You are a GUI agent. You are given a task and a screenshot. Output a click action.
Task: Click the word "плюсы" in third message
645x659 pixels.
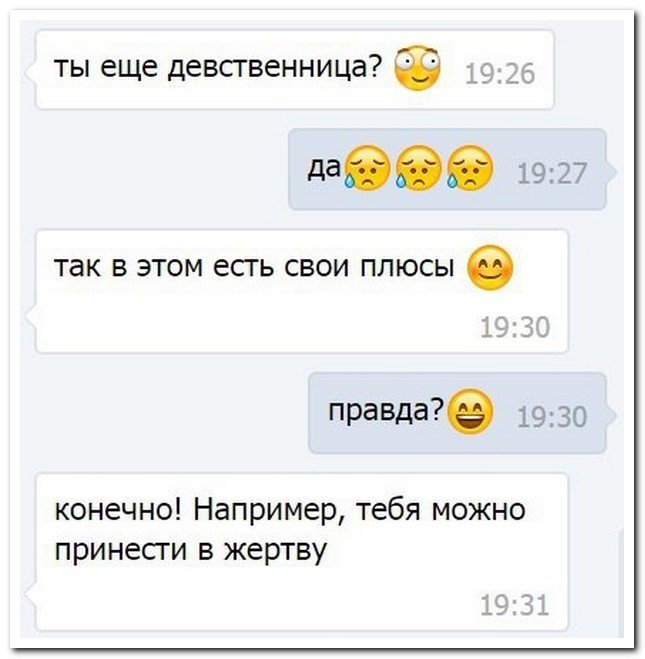(x=408, y=266)
